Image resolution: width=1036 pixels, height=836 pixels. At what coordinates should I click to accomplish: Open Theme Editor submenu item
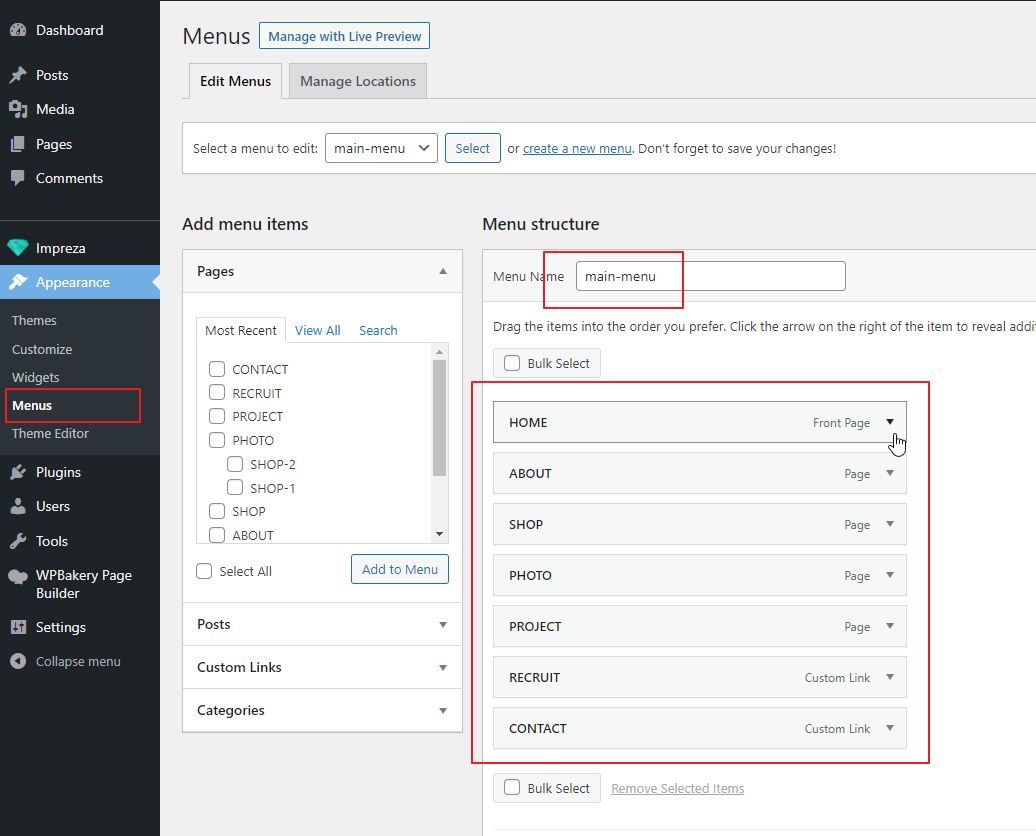click(50, 434)
